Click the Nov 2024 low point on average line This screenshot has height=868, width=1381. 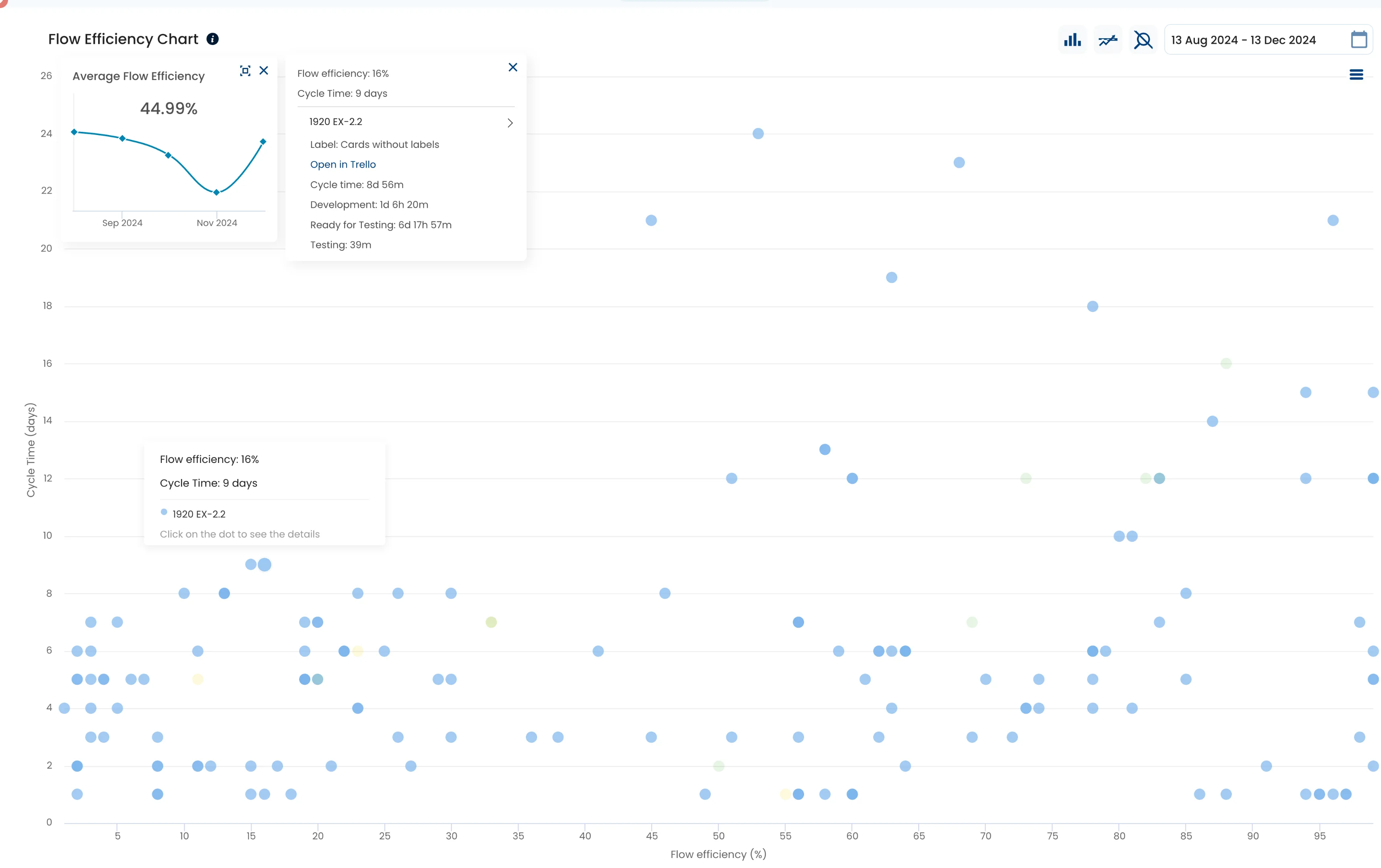point(216,192)
